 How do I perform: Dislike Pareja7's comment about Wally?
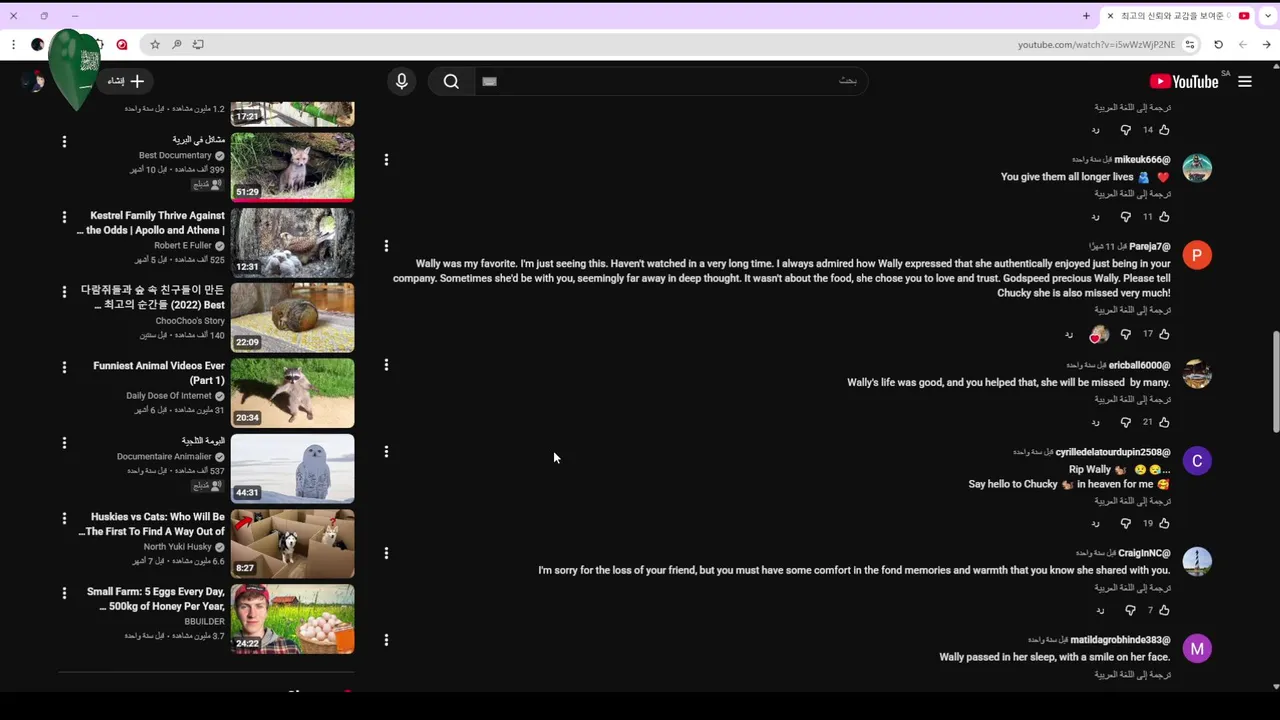pos(1126,334)
